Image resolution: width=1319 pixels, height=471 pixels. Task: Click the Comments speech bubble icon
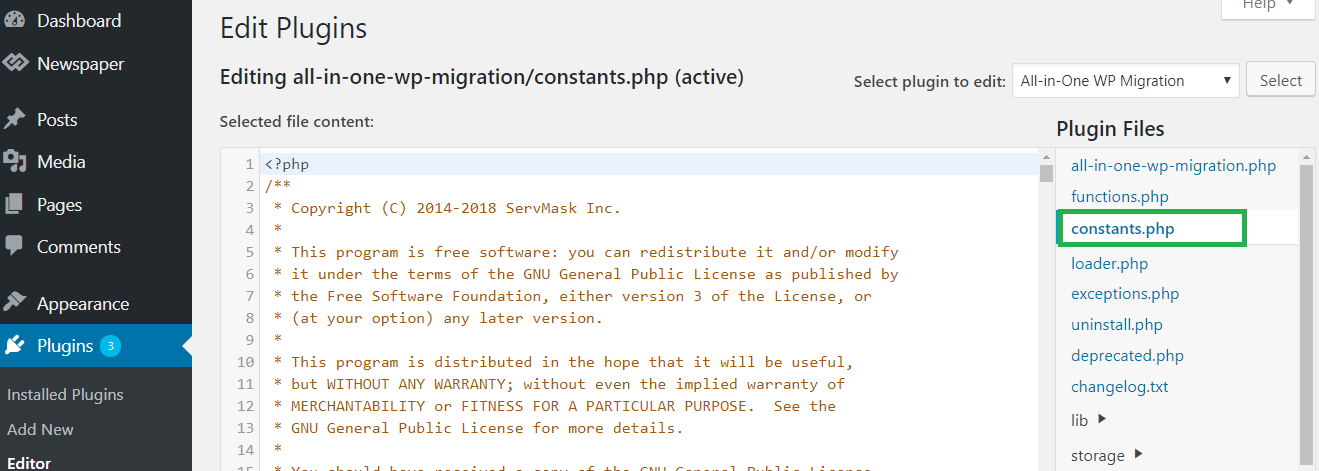tap(15, 247)
